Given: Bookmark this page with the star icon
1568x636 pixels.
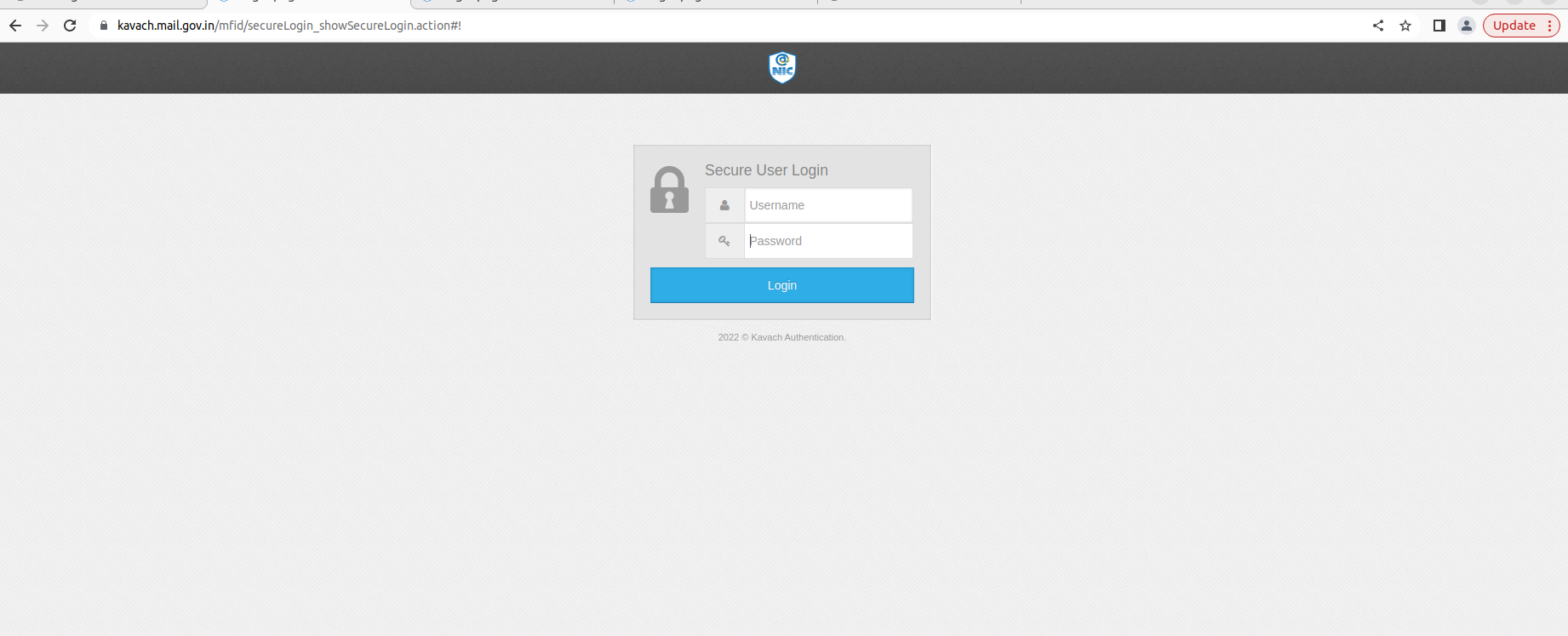Looking at the screenshot, I should pos(1405,26).
